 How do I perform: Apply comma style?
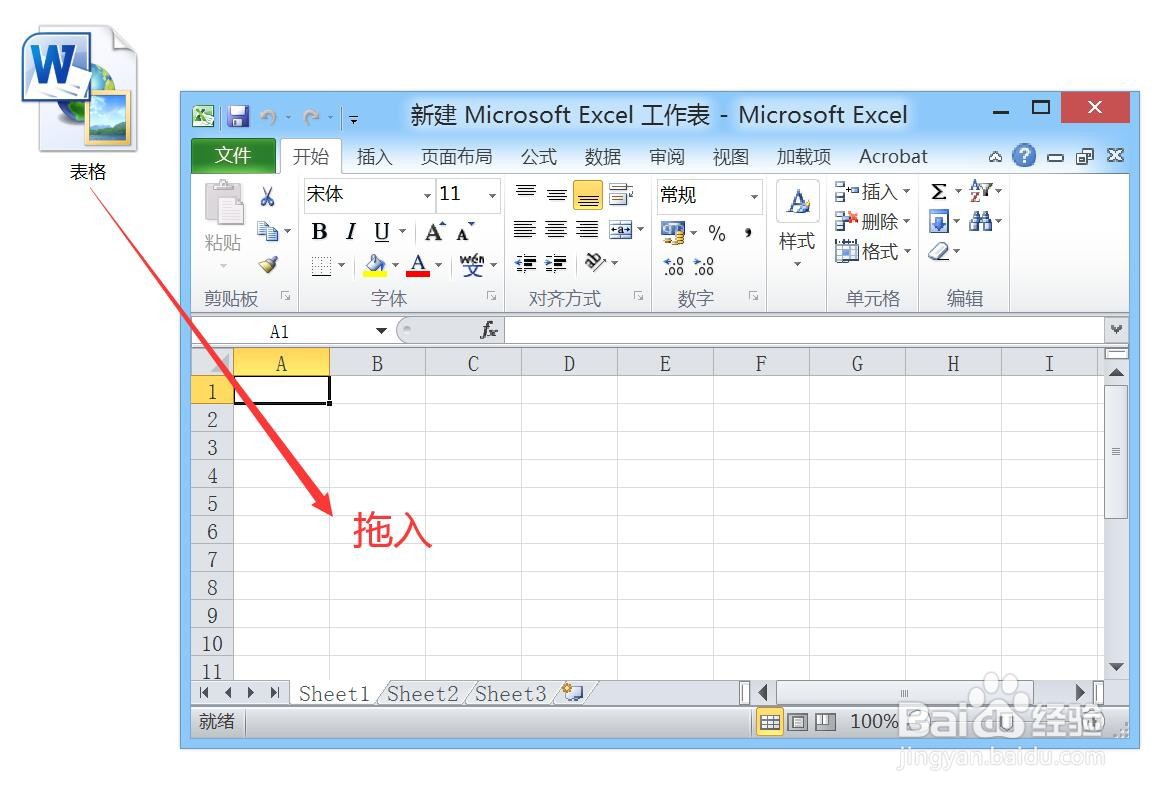[x=747, y=233]
